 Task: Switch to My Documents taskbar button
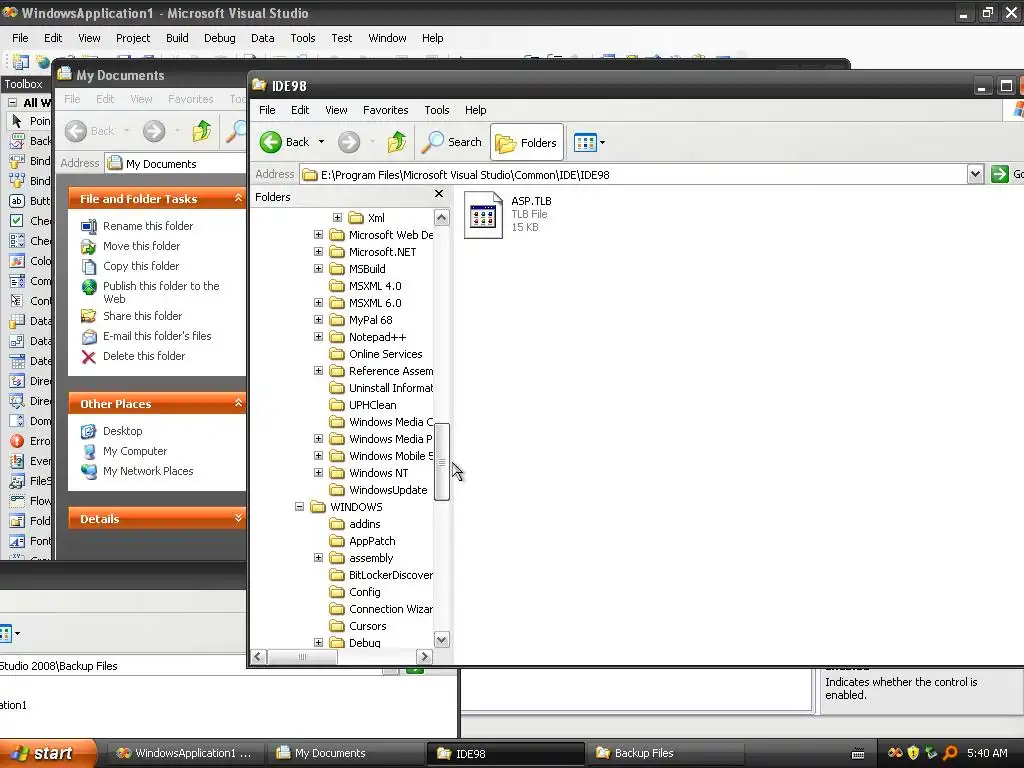(x=345, y=753)
